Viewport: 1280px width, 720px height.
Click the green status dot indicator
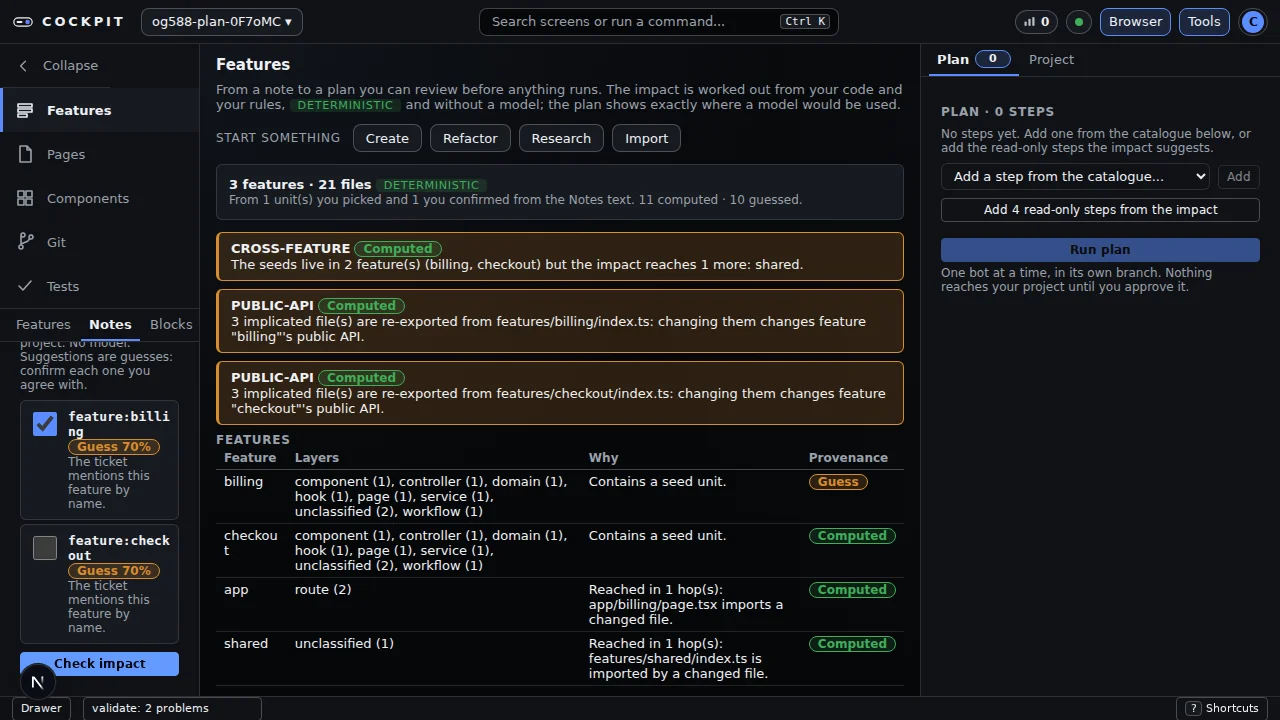click(1079, 21)
